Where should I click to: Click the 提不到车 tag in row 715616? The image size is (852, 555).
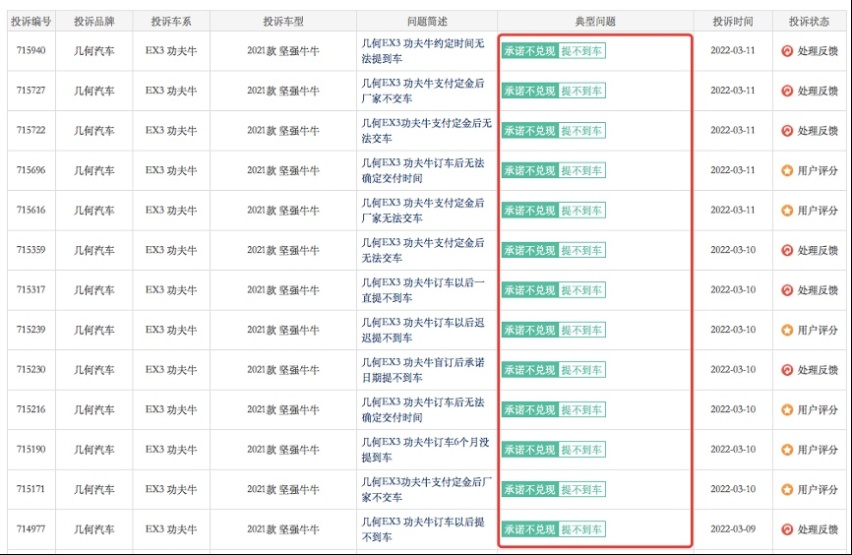(x=582, y=210)
